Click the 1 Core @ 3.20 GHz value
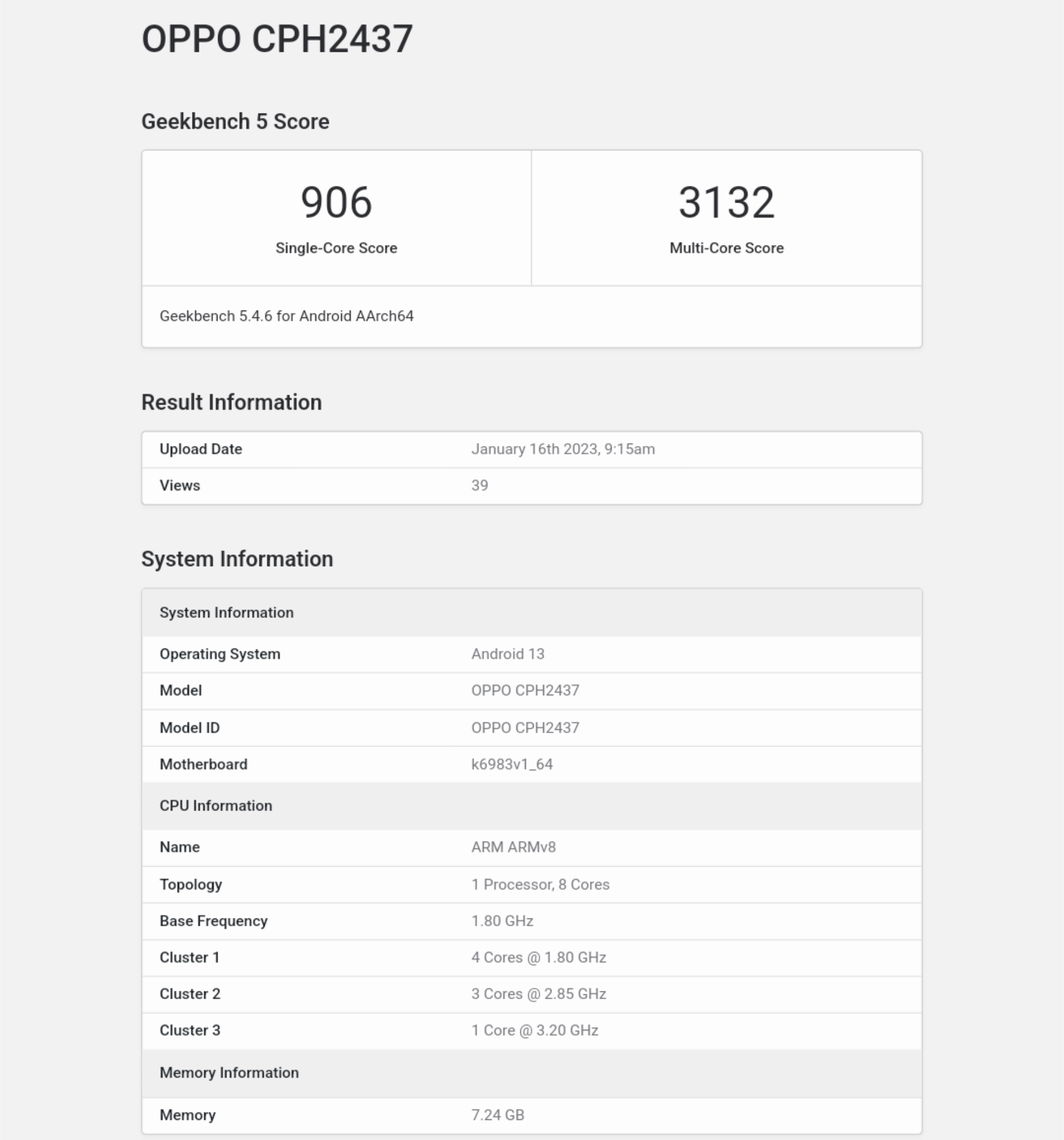The height and width of the screenshot is (1140, 1064). (535, 1030)
